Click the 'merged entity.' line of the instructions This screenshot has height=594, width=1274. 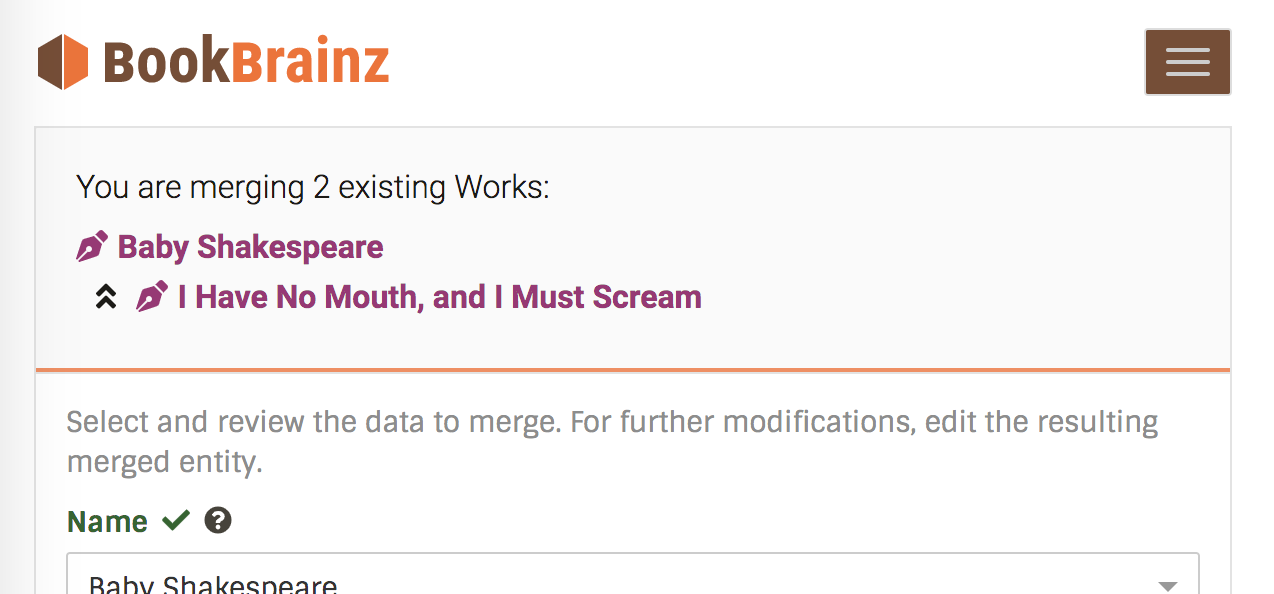(x=165, y=463)
